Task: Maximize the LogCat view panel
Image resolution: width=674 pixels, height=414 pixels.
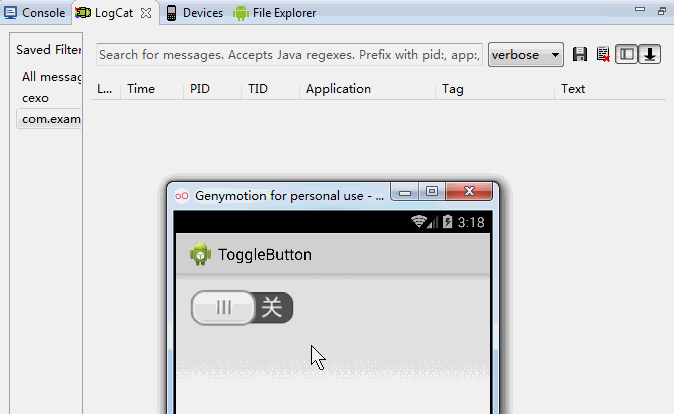Action: click(662, 11)
